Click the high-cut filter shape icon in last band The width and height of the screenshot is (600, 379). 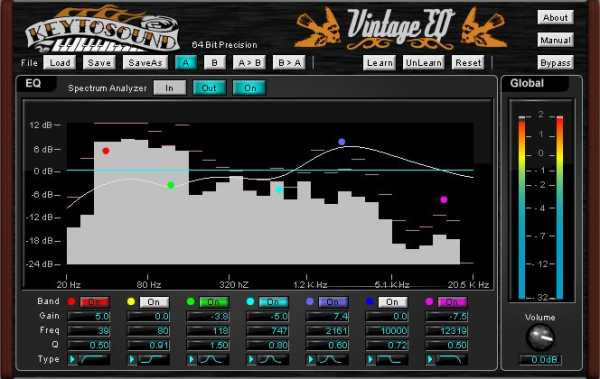click(451, 359)
